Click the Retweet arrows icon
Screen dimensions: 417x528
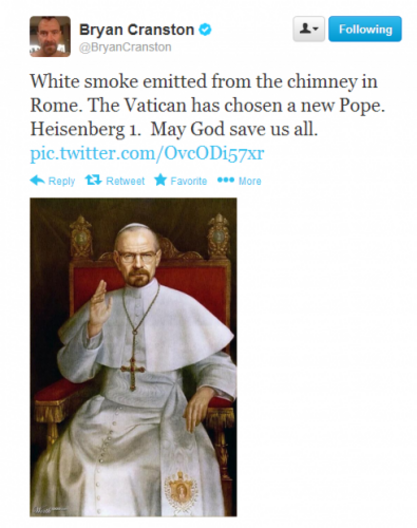click(x=93, y=180)
